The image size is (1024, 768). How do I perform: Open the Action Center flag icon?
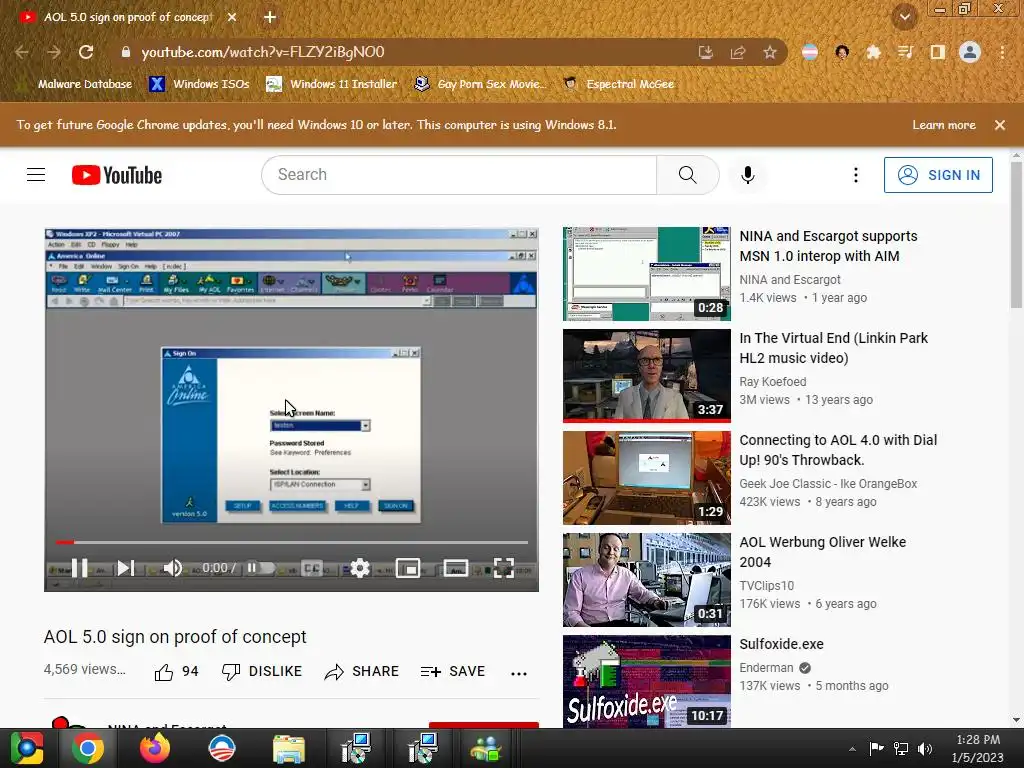pos(876,748)
